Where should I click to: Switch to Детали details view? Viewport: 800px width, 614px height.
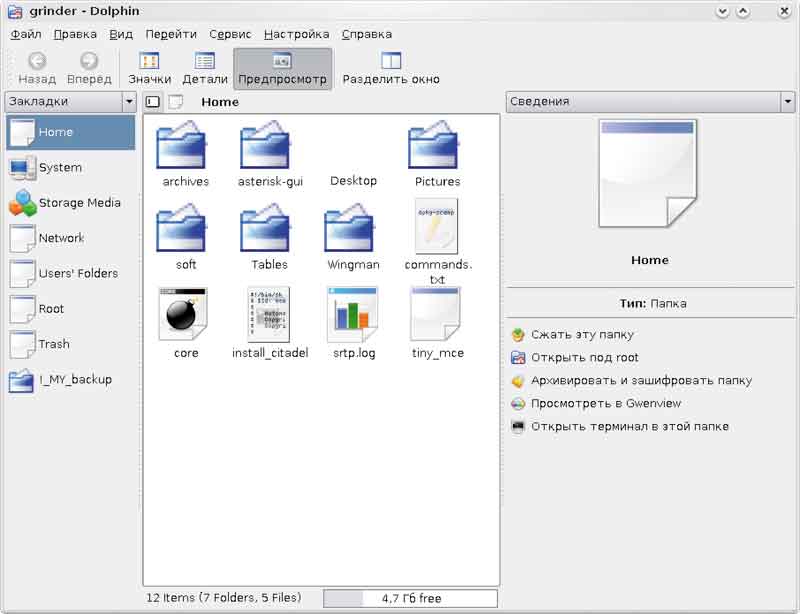point(205,68)
